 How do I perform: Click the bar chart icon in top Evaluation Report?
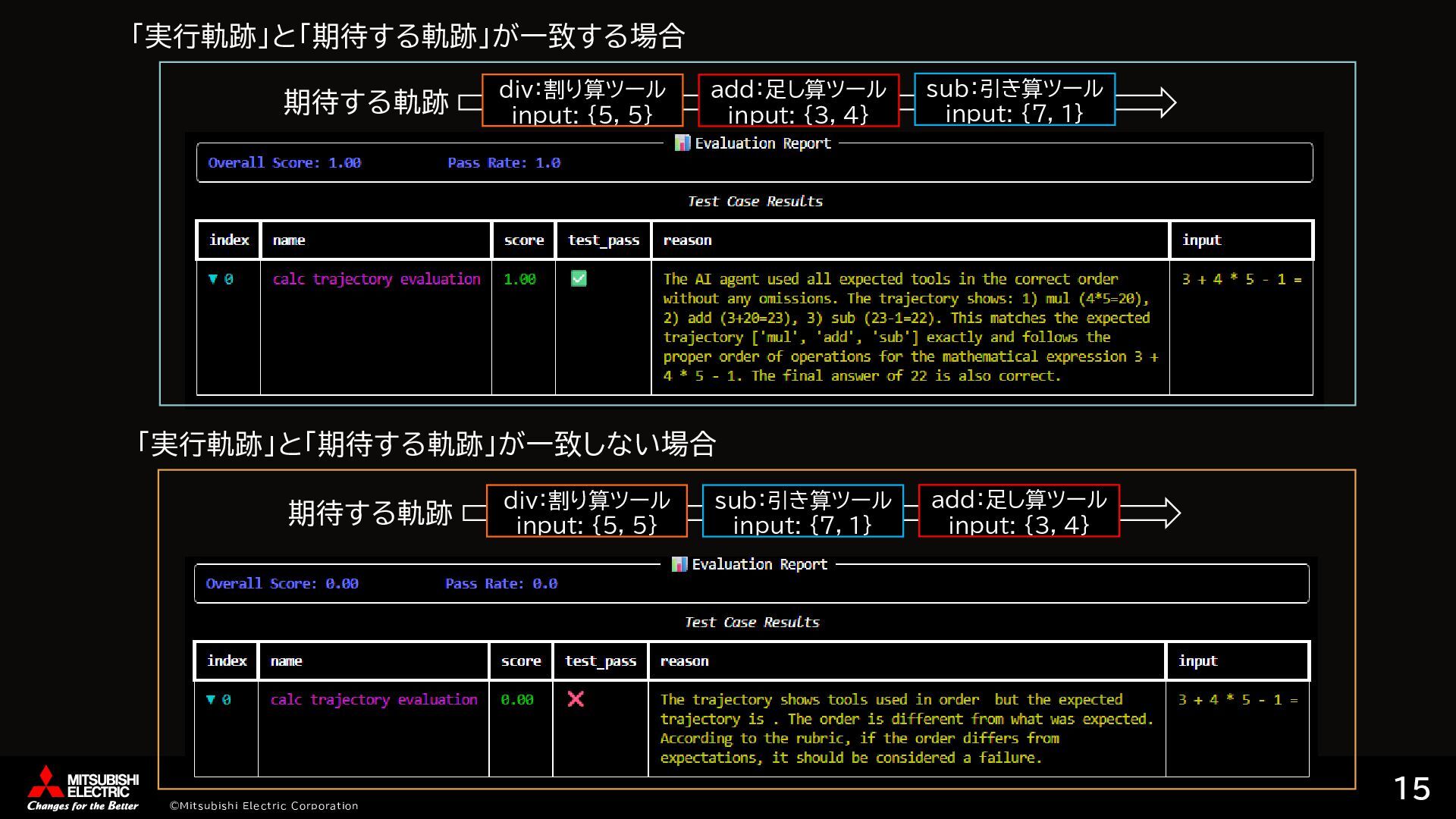(x=682, y=143)
